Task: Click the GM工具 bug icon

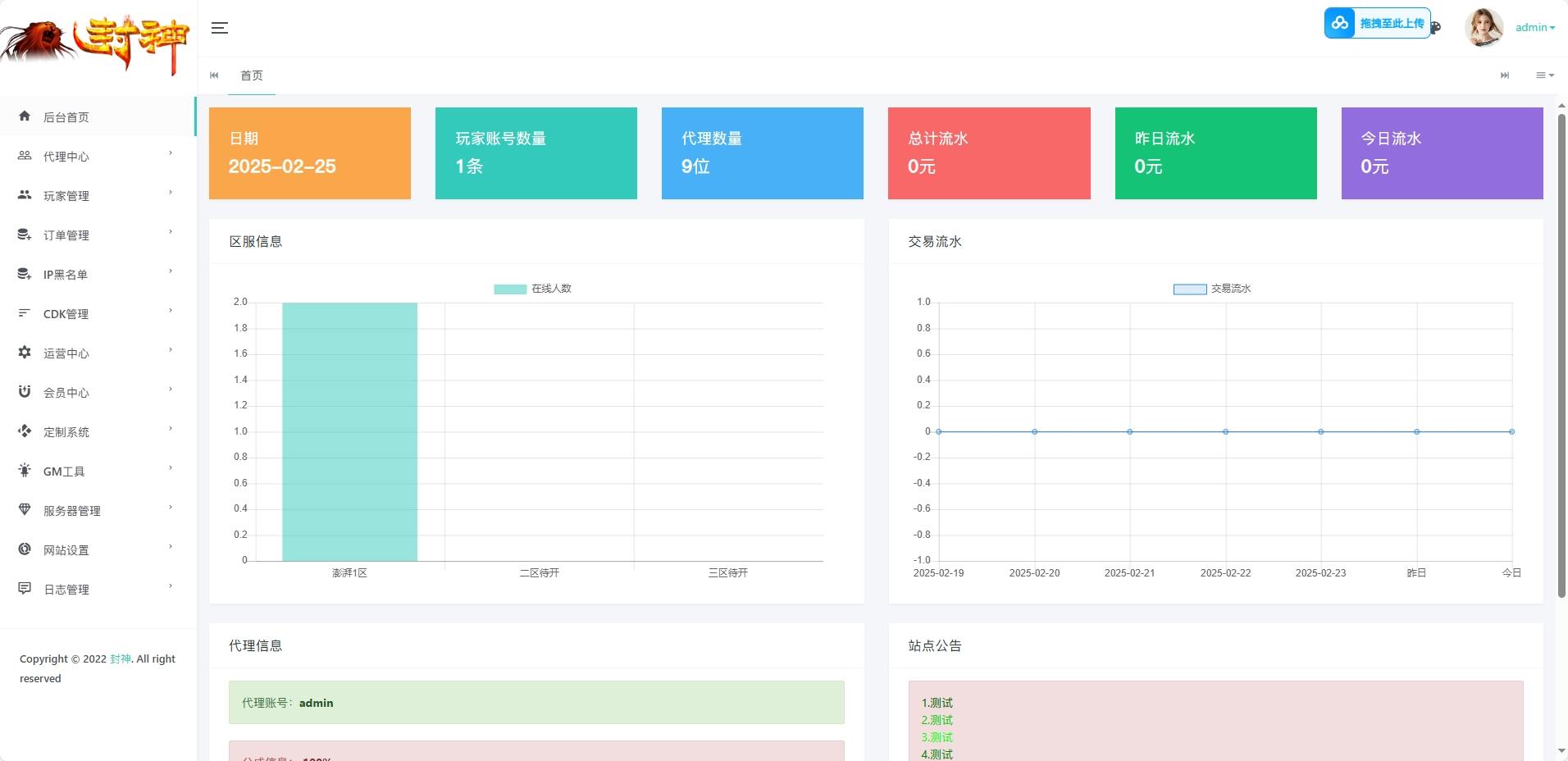Action: (25, 471)
